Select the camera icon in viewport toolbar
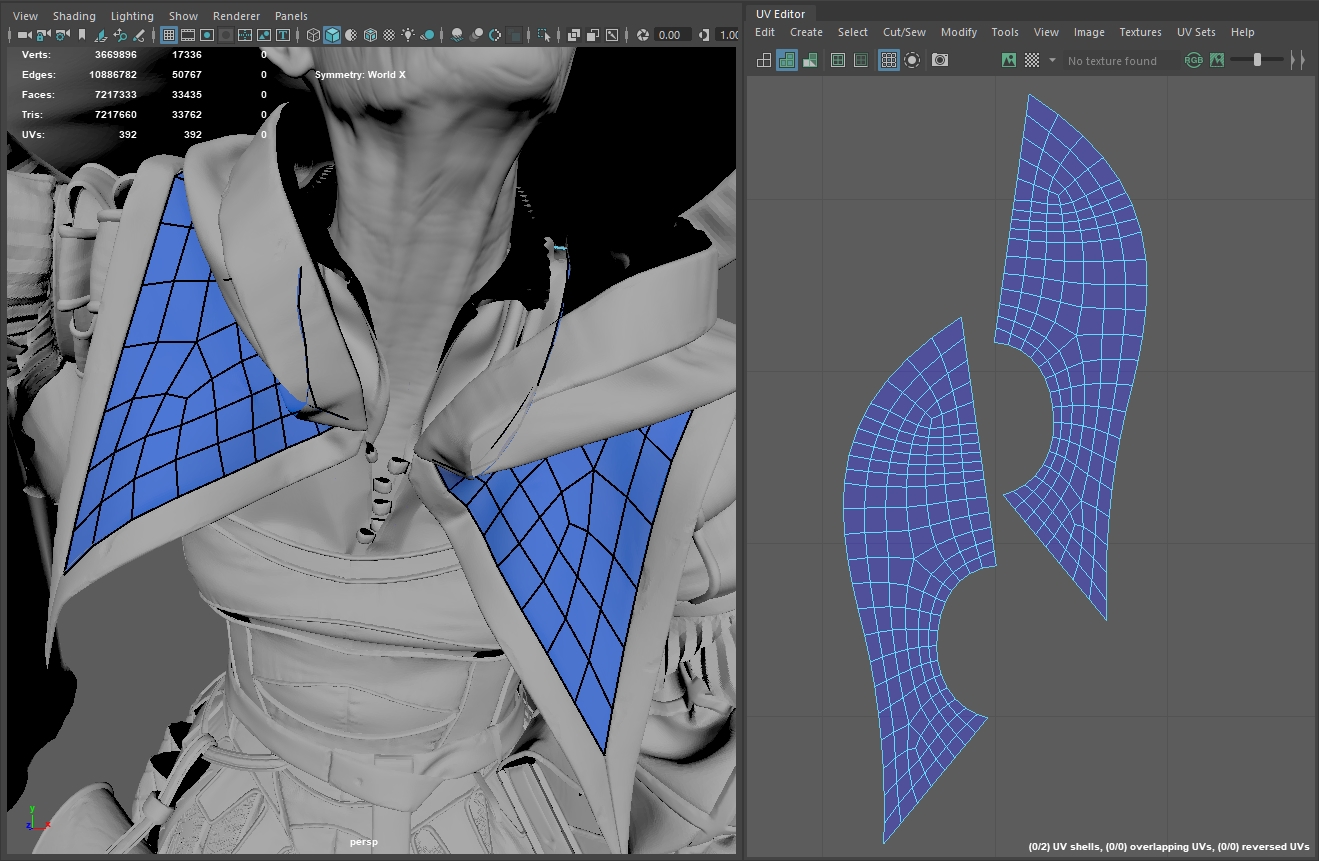The image size is (1319, 861). (x=25, y=35)
